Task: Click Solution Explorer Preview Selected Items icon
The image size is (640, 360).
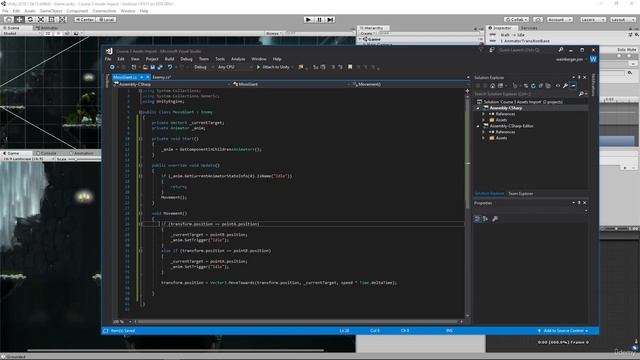Action: [x=573, y=86]
